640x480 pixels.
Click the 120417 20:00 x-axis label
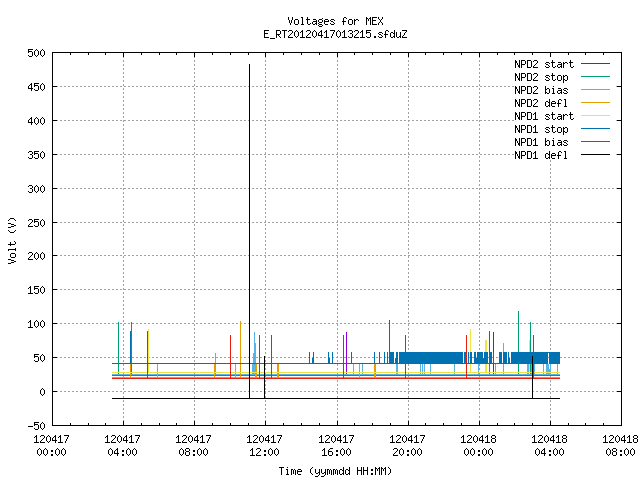[x=407, y=446]
